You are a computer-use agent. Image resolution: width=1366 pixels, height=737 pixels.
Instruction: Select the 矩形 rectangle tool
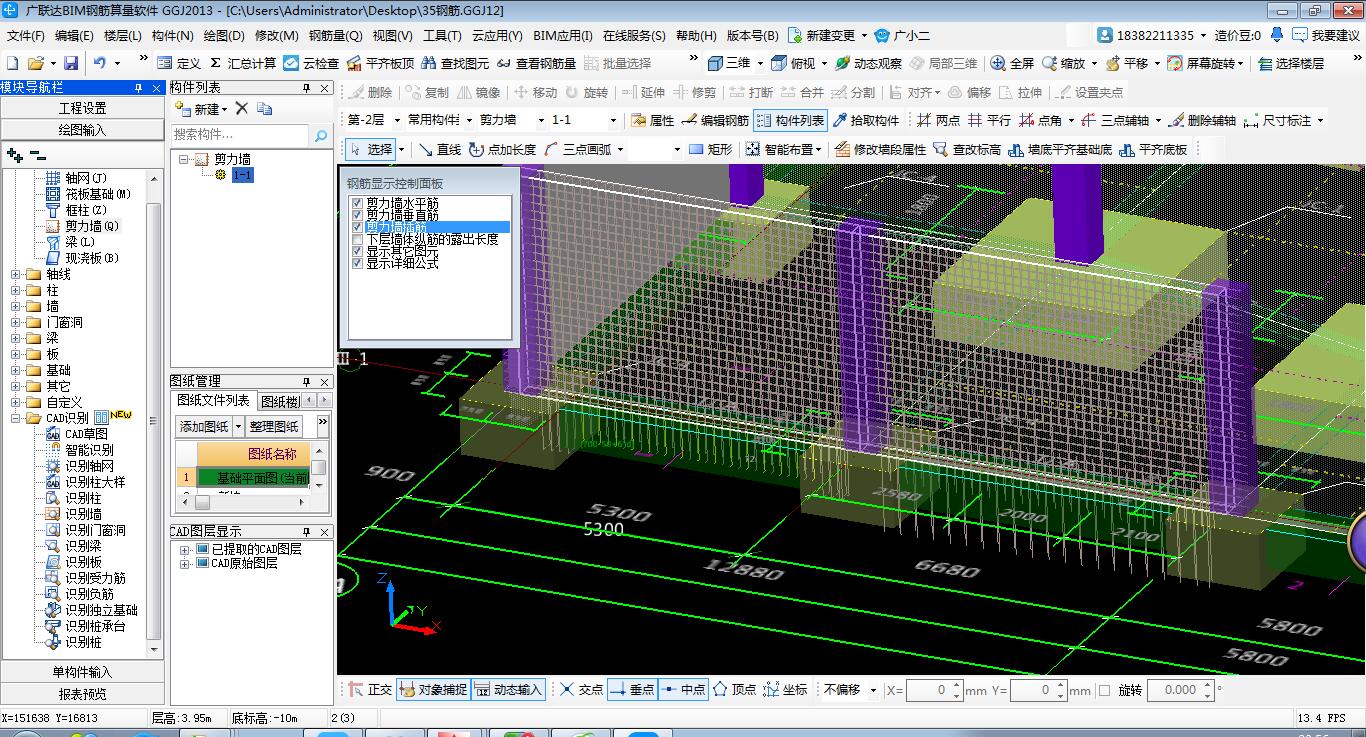(x=710, y=149)
